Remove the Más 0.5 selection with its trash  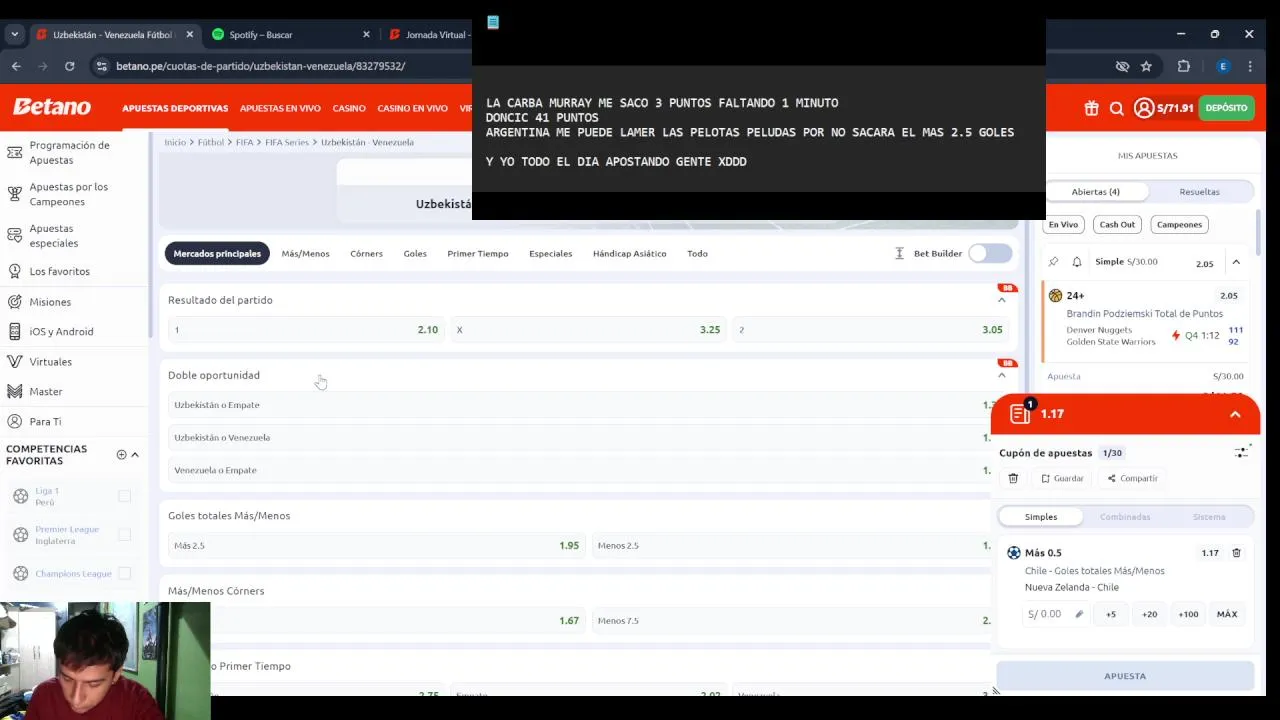(1236, 552)
